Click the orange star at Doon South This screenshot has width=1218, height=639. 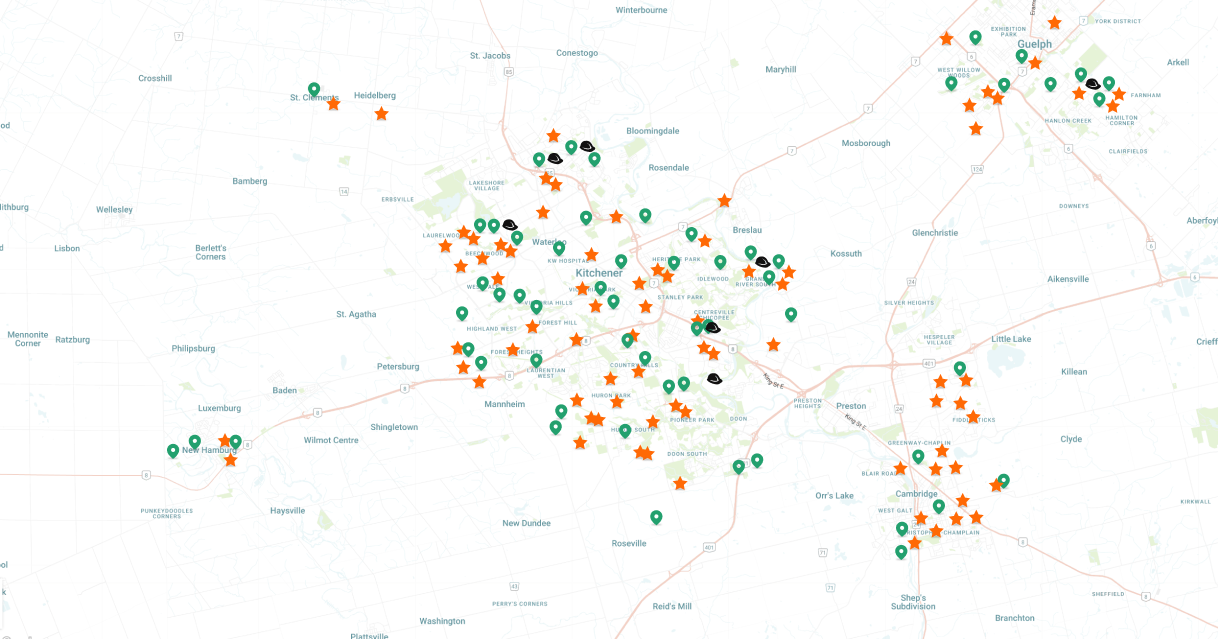(680, 484)
